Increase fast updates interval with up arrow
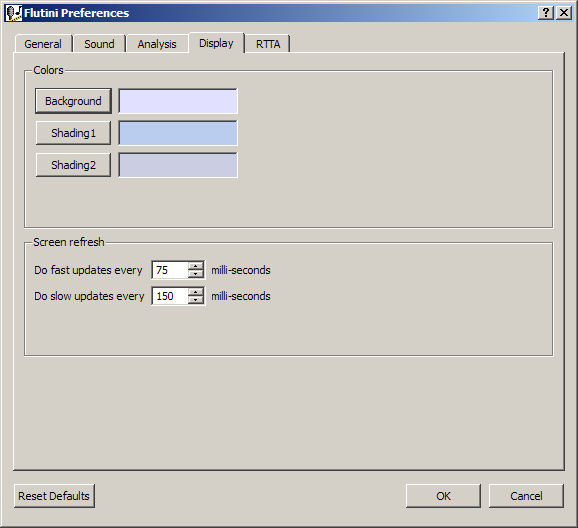Image resolution: width=578 pixels, height=528 pixels. [196, 266]
